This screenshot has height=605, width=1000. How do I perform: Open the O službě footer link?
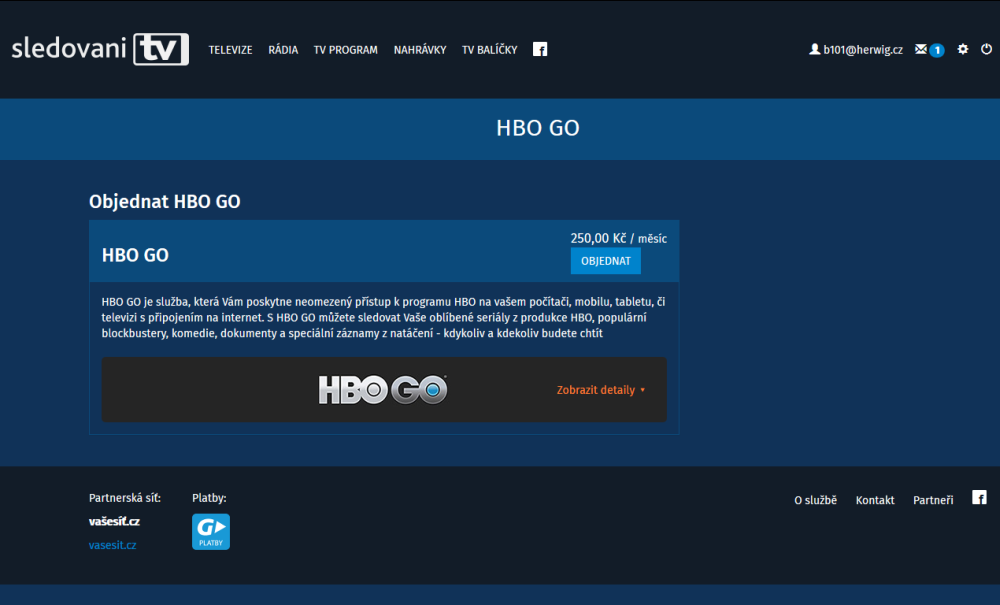click(x=815, y=500)
